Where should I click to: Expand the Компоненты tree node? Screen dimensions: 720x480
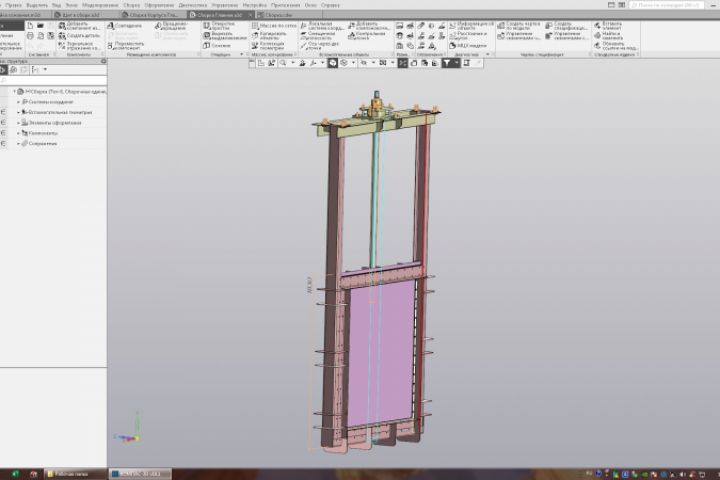click(x=18, y=133)
